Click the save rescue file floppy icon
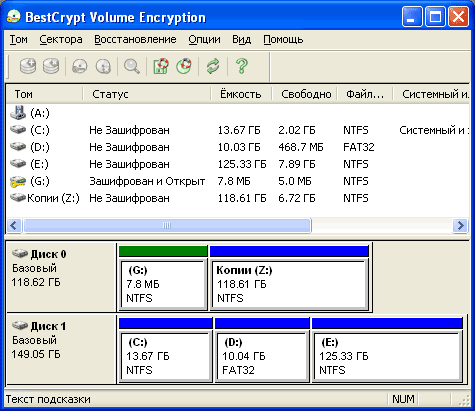 [x=161, y=66]
